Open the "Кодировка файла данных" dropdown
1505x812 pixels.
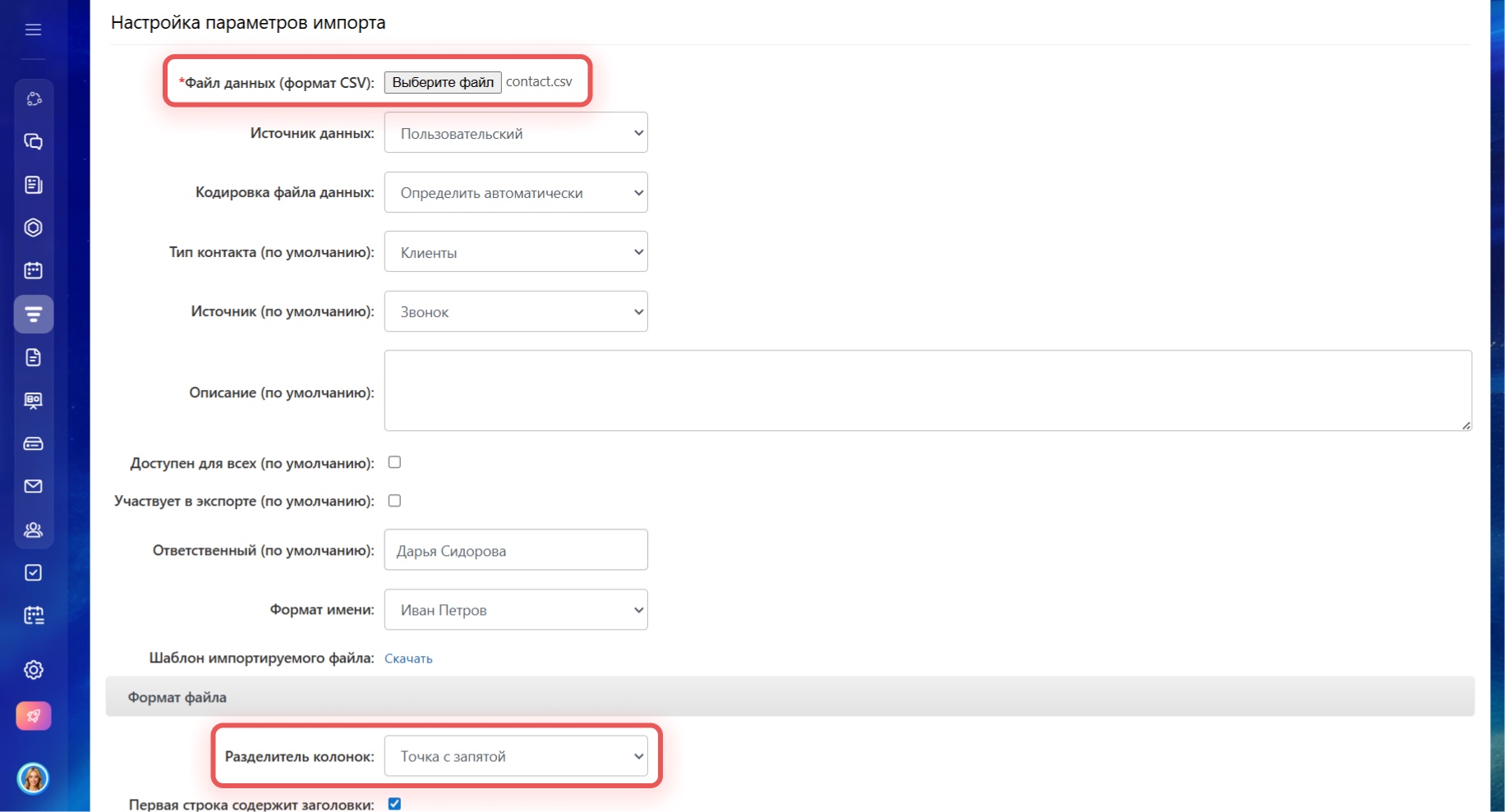(516, 193)
